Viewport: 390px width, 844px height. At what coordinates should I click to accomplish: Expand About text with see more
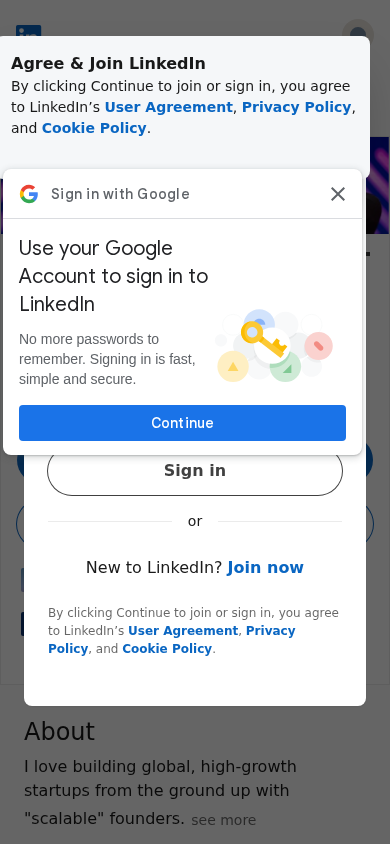point(224,820)
